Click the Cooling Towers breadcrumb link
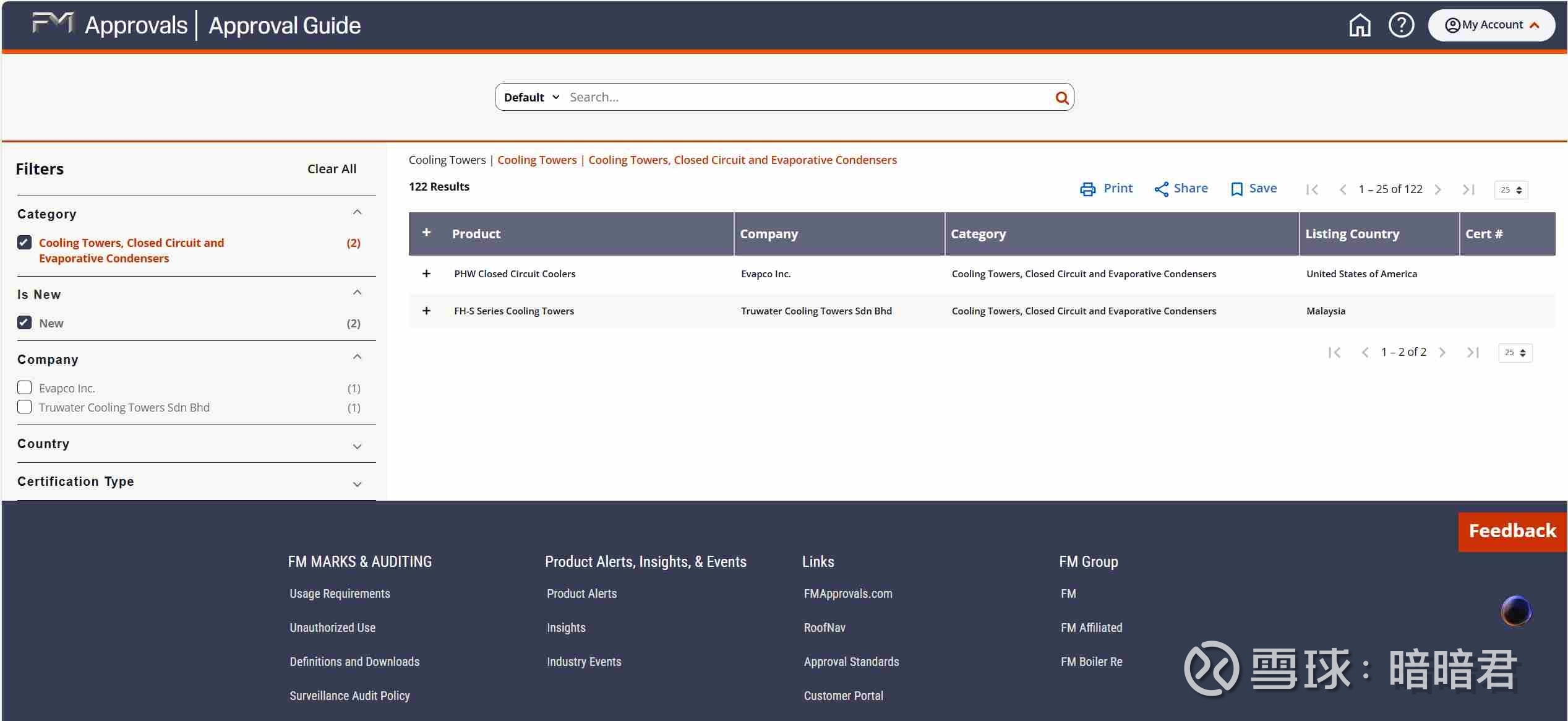This screenshot has width=1568, height=721. coord(536,160)
